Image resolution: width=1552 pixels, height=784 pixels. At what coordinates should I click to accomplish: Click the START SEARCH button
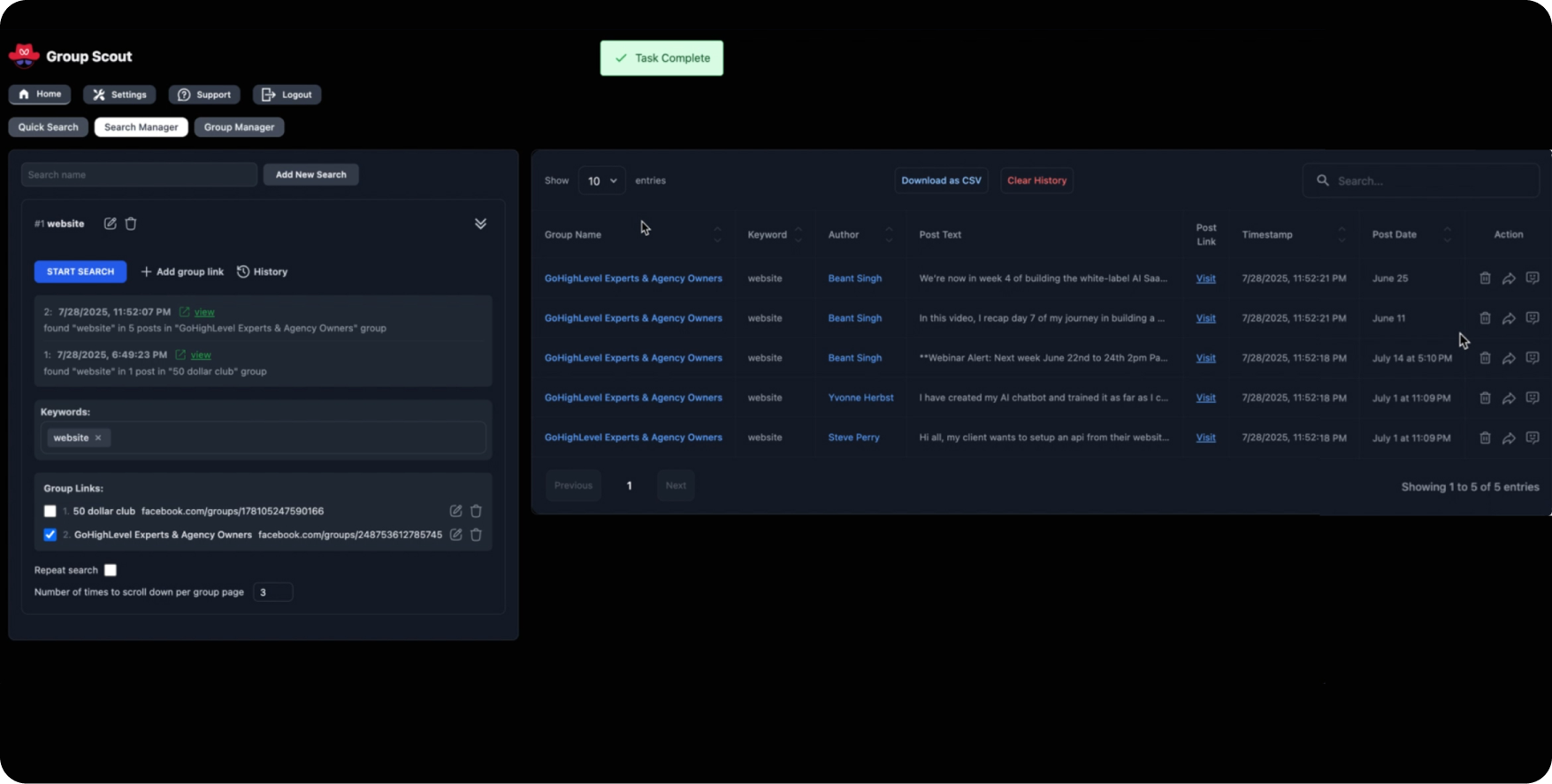pos(80,271)
